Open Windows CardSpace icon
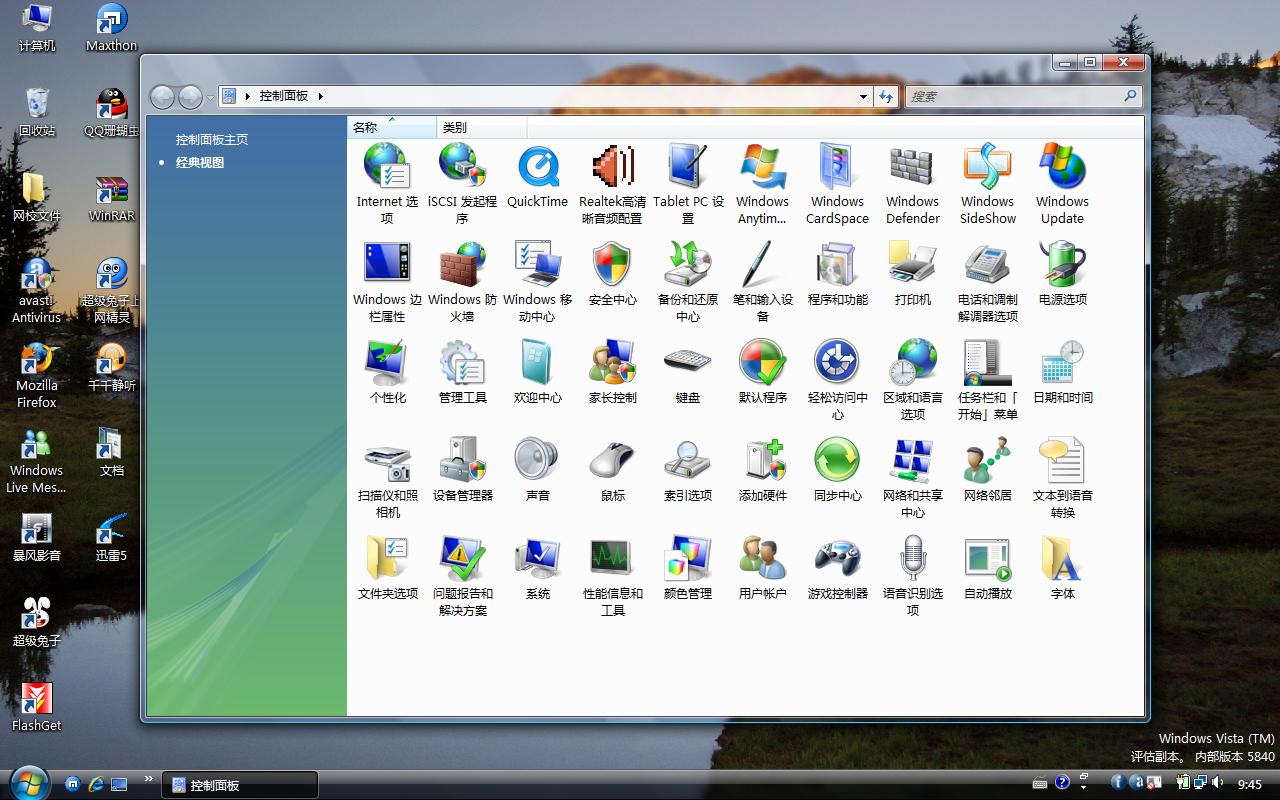The image size is (1280, 800). pyautogui.click(x=837, y=183)
